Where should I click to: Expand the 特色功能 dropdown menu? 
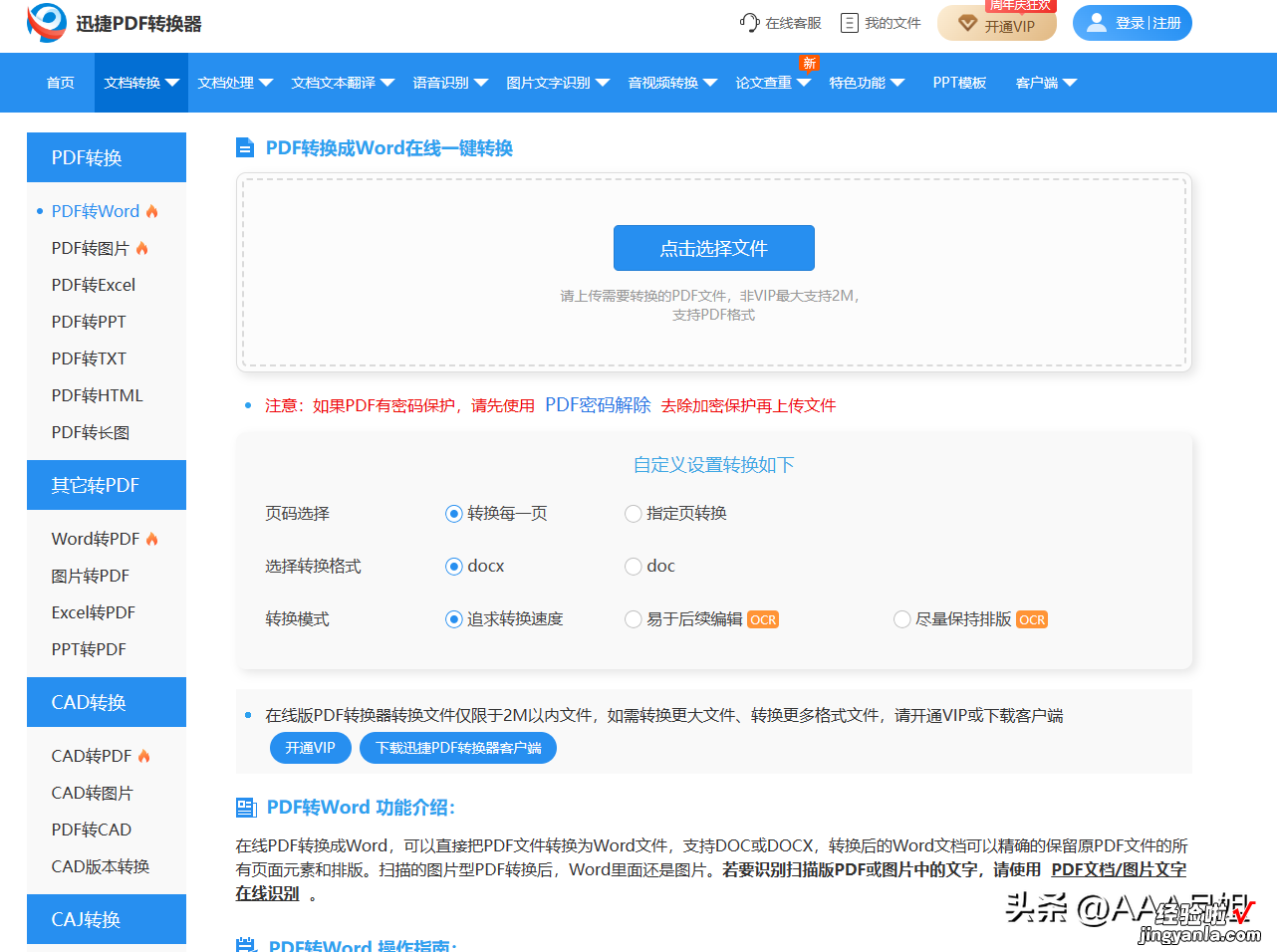(x=867, y=83)
